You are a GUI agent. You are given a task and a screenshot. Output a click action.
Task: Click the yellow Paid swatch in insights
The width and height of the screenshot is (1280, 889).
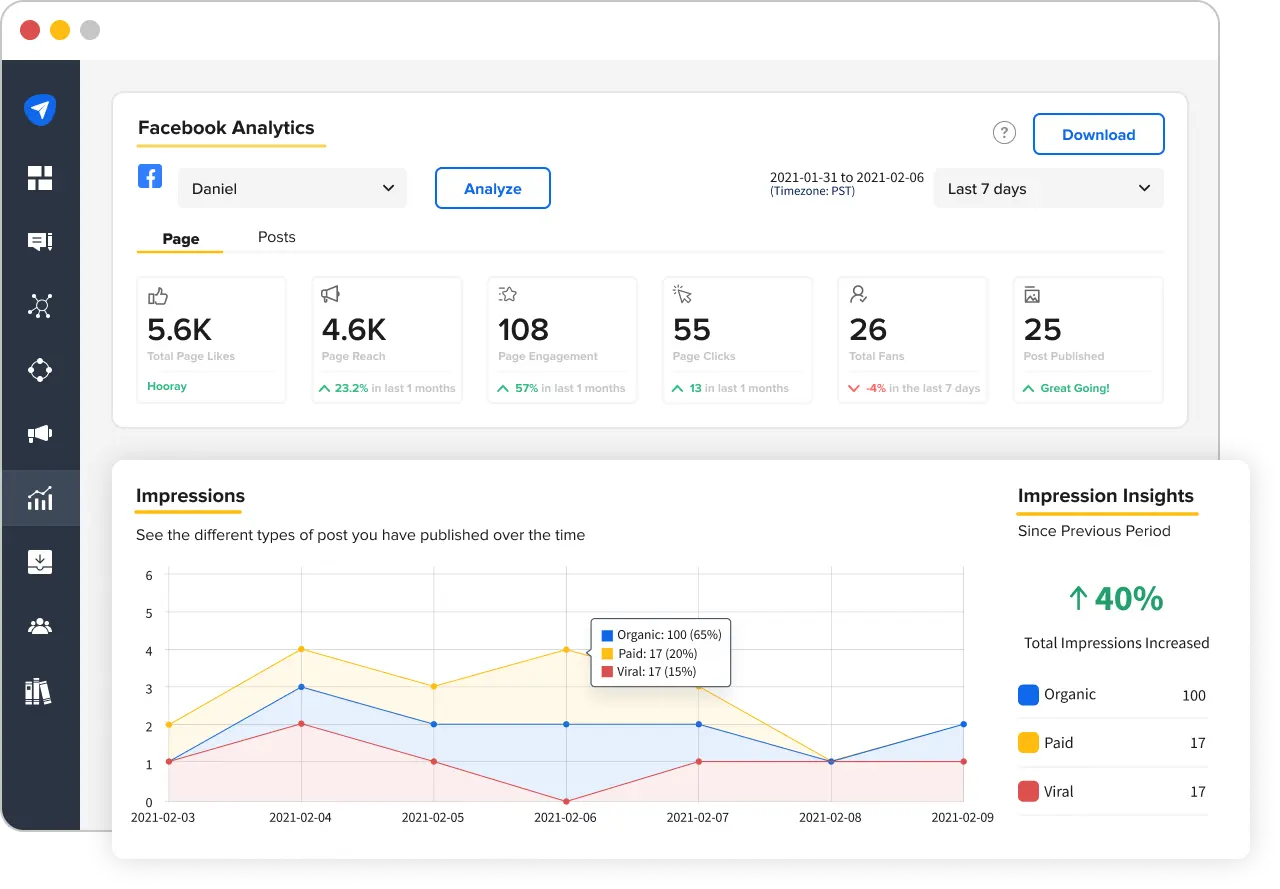click(x=1028, y=743)
